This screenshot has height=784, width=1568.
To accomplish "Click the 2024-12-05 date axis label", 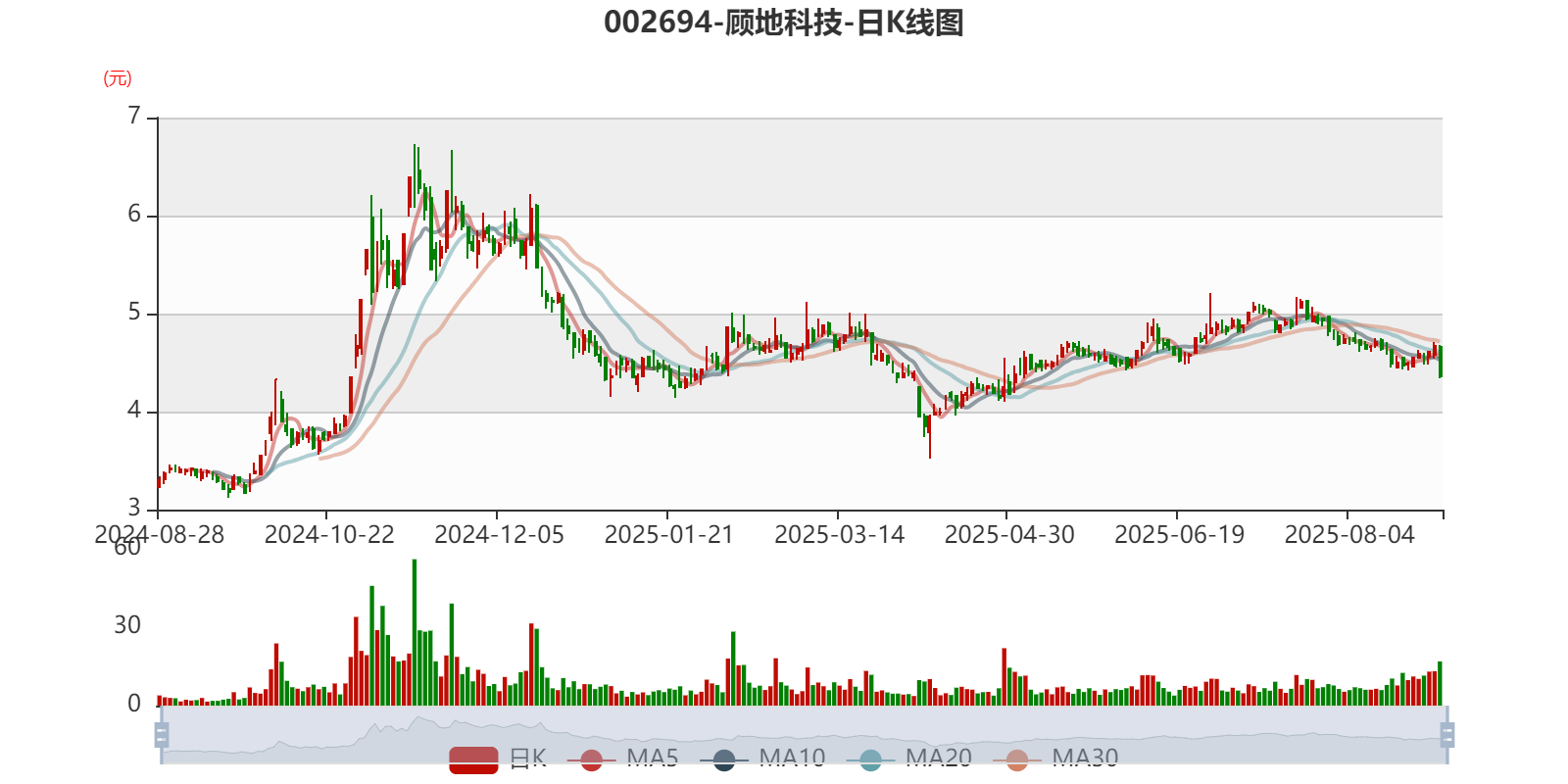I will click(x=499, y=535).
